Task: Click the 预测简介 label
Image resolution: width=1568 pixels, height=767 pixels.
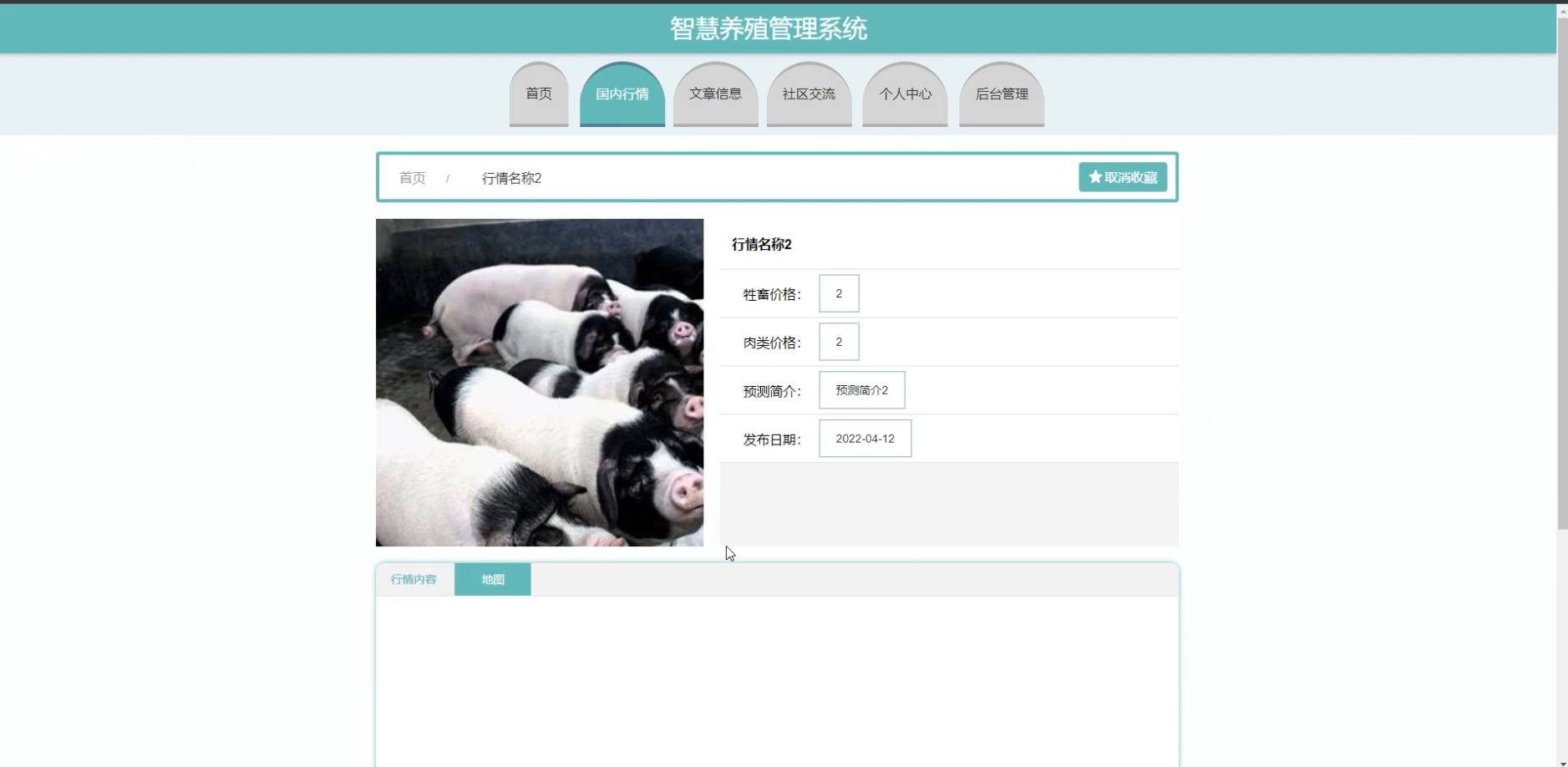Action: (772, 391)
